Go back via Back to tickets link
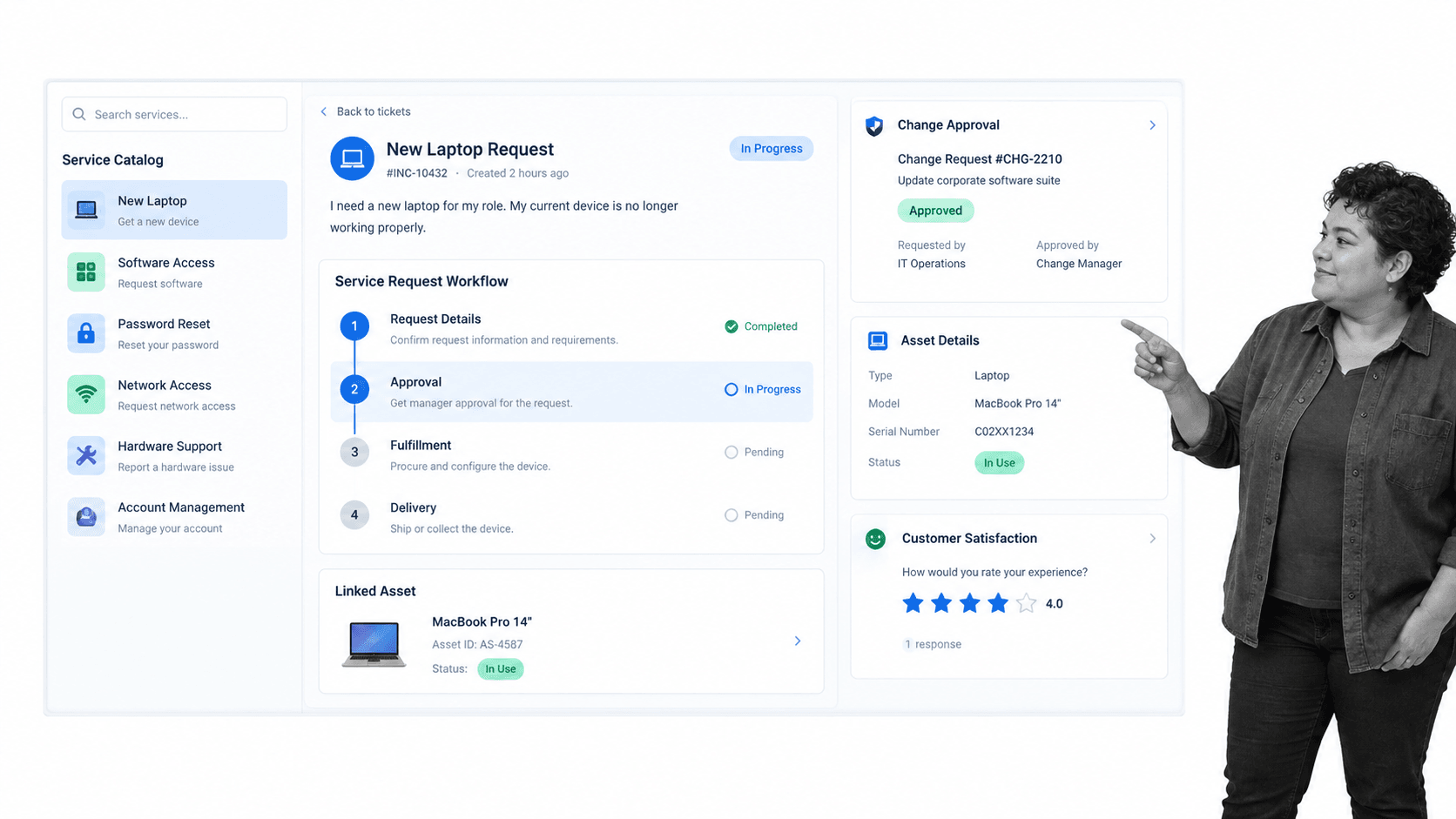The height and width of the screenshot is (819, 1456). pyautogui.click(x=365, y=111)
